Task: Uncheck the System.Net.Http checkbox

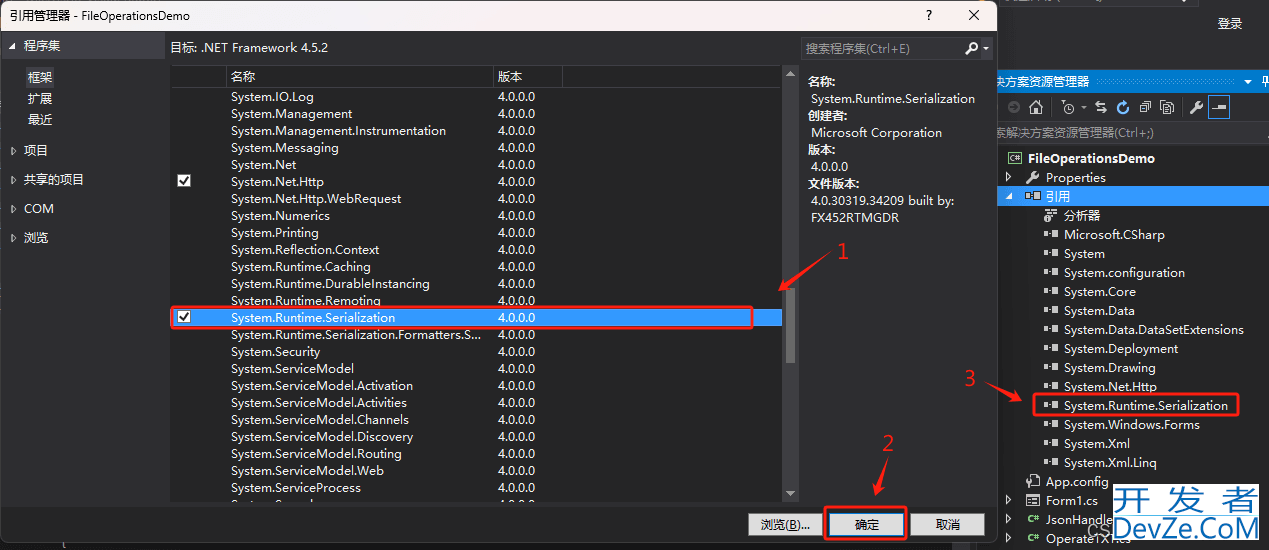Action: click(x=184, y=181)
